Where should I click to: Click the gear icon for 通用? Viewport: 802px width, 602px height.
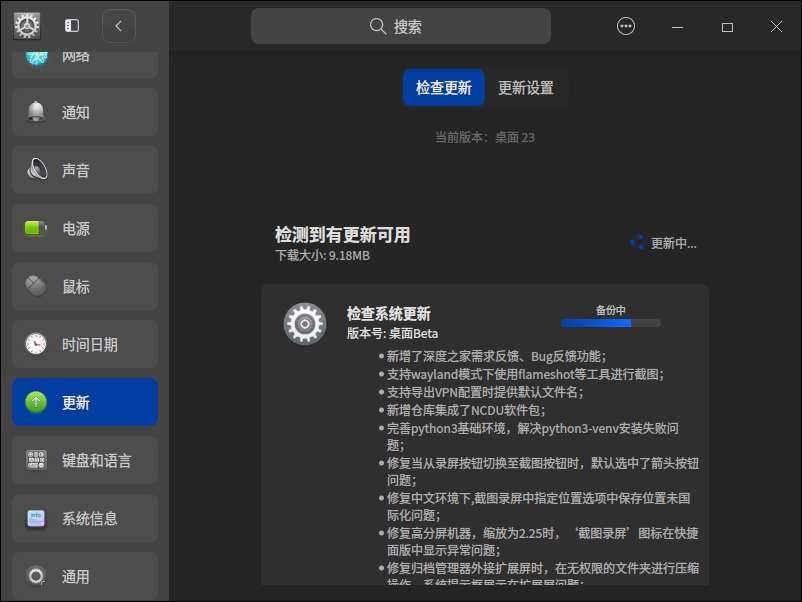pyautogui.click(x=36, y=576)
